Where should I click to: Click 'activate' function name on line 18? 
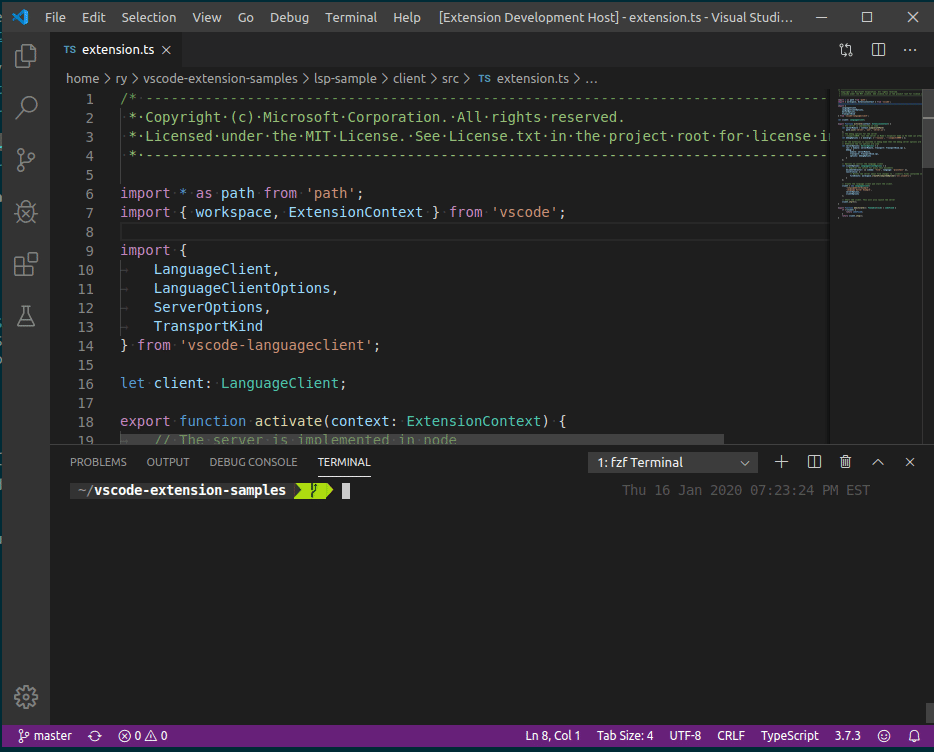point(288,421)
